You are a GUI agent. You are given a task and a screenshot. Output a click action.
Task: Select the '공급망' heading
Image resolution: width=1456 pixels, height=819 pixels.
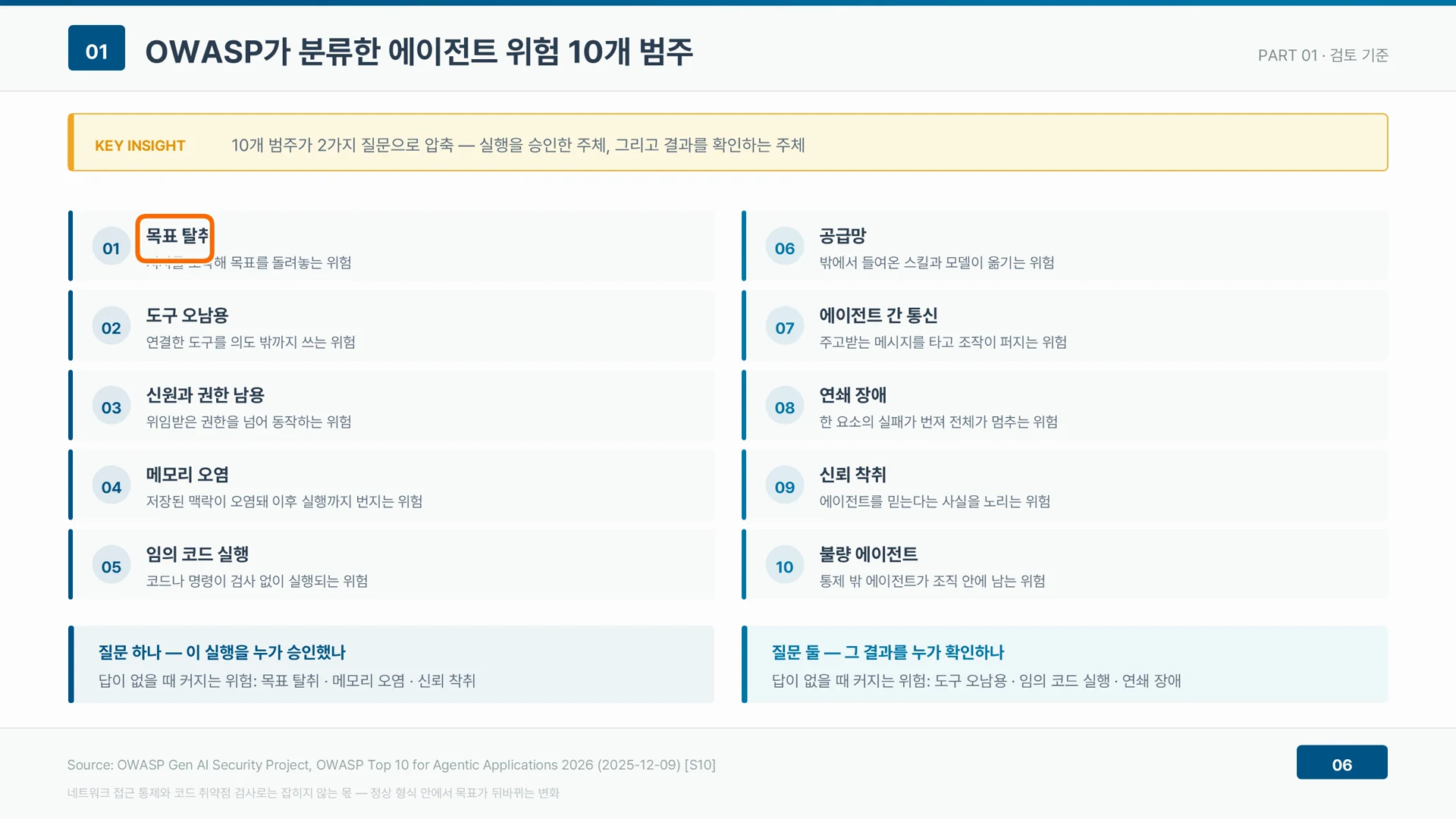coord(843,236)
